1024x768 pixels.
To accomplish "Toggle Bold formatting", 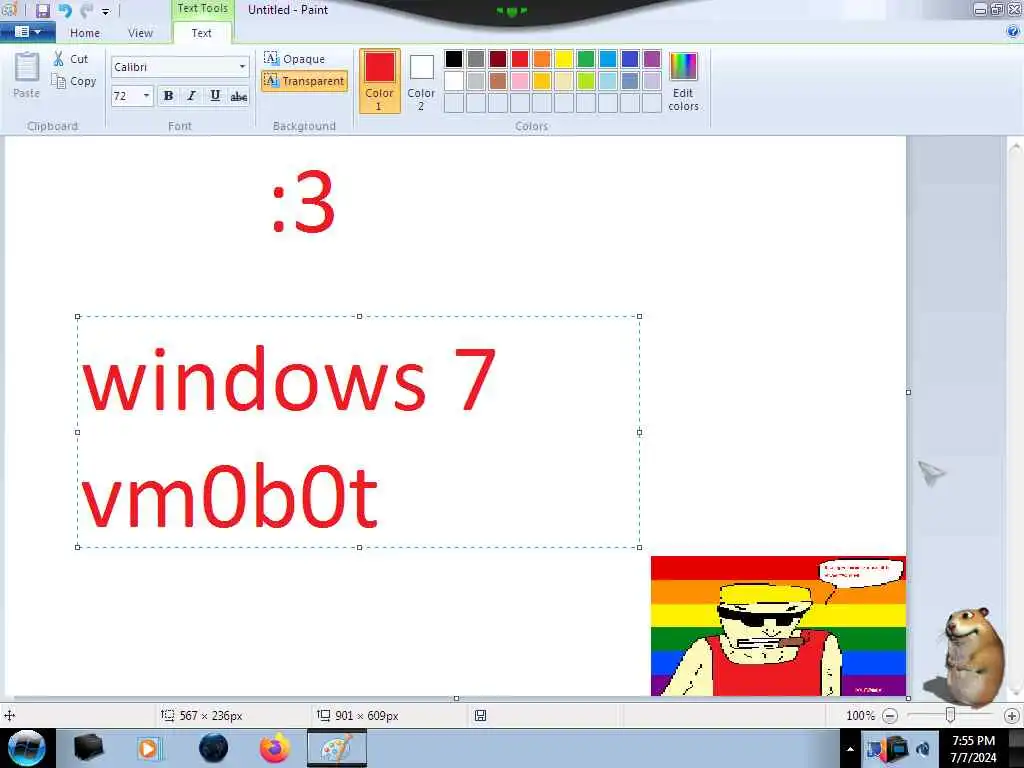I will (x=168, y=96).
